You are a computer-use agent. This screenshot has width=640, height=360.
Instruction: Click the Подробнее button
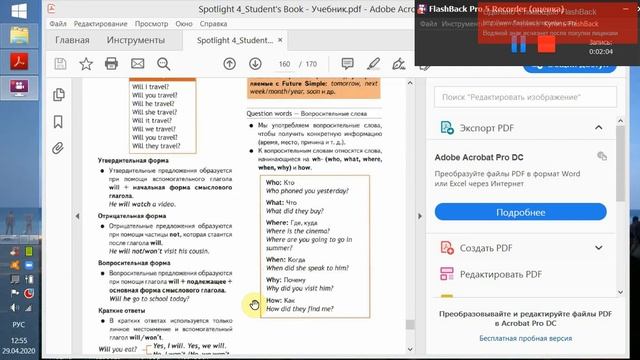point(520,212)
